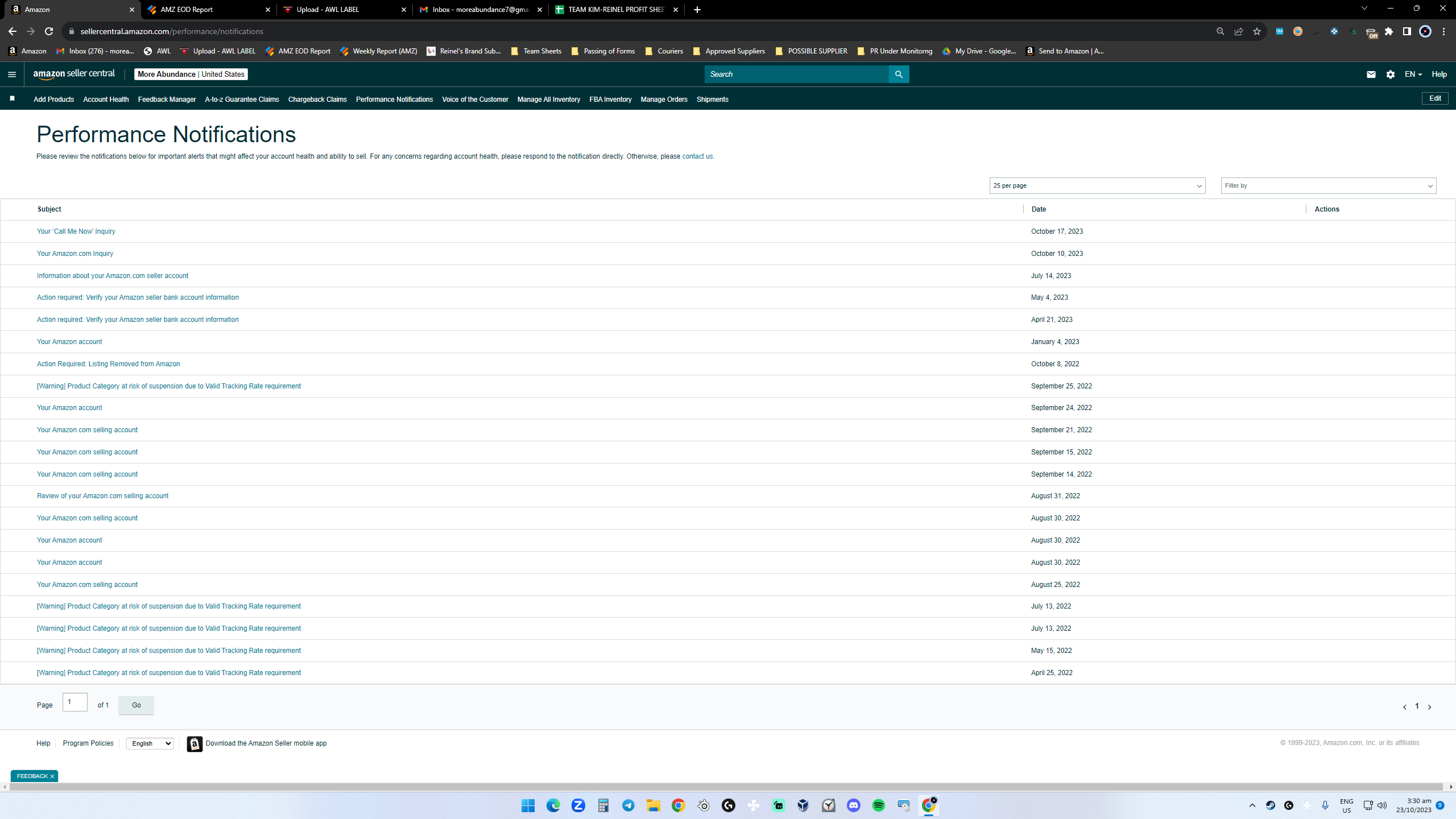The image size is (1456, 819).
Task: Open the Calculator from the taskbar
Action: [x=603, y=805]
